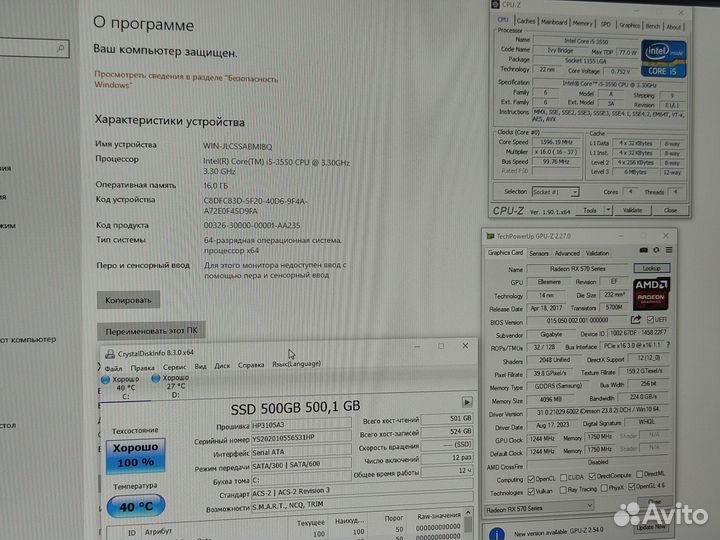Expand CPU-Z Tools dropdown arrow
This screenshot has height=540, width=720.
(608, 210)
